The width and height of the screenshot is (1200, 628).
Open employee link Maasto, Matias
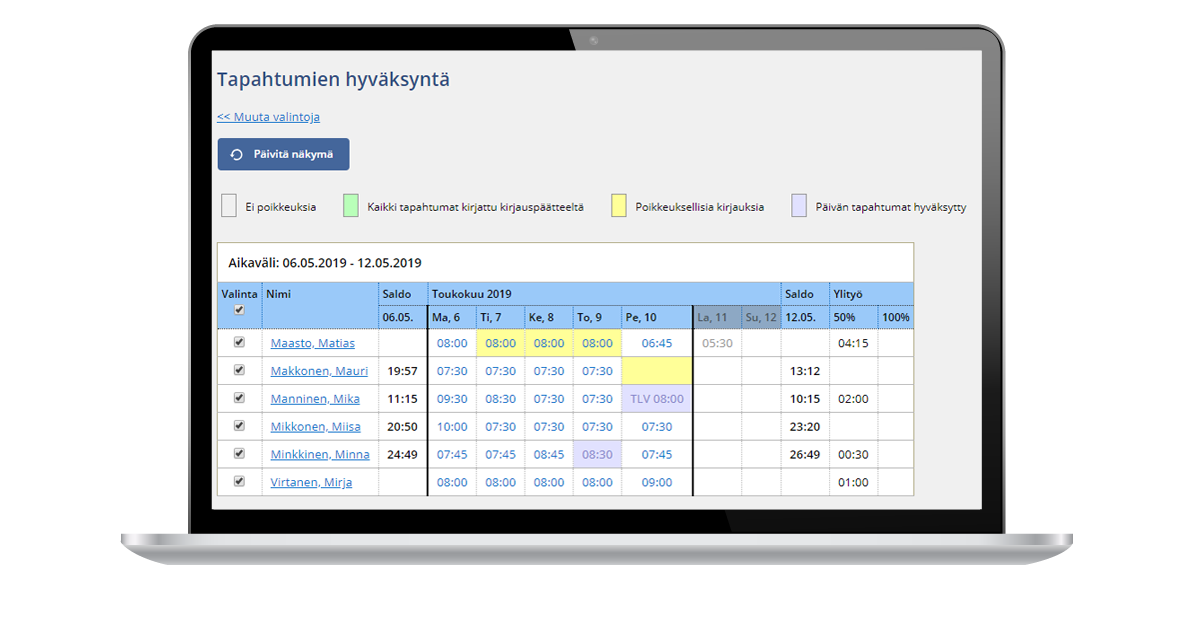pos(311,343)
